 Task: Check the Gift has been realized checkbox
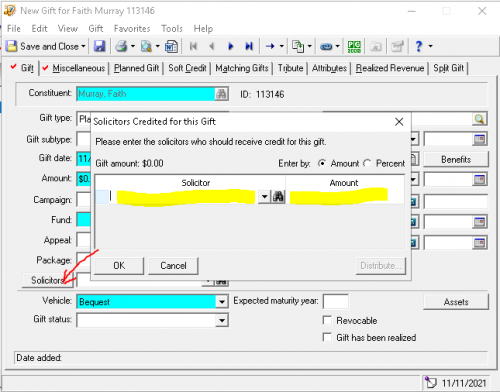point(327,337)
